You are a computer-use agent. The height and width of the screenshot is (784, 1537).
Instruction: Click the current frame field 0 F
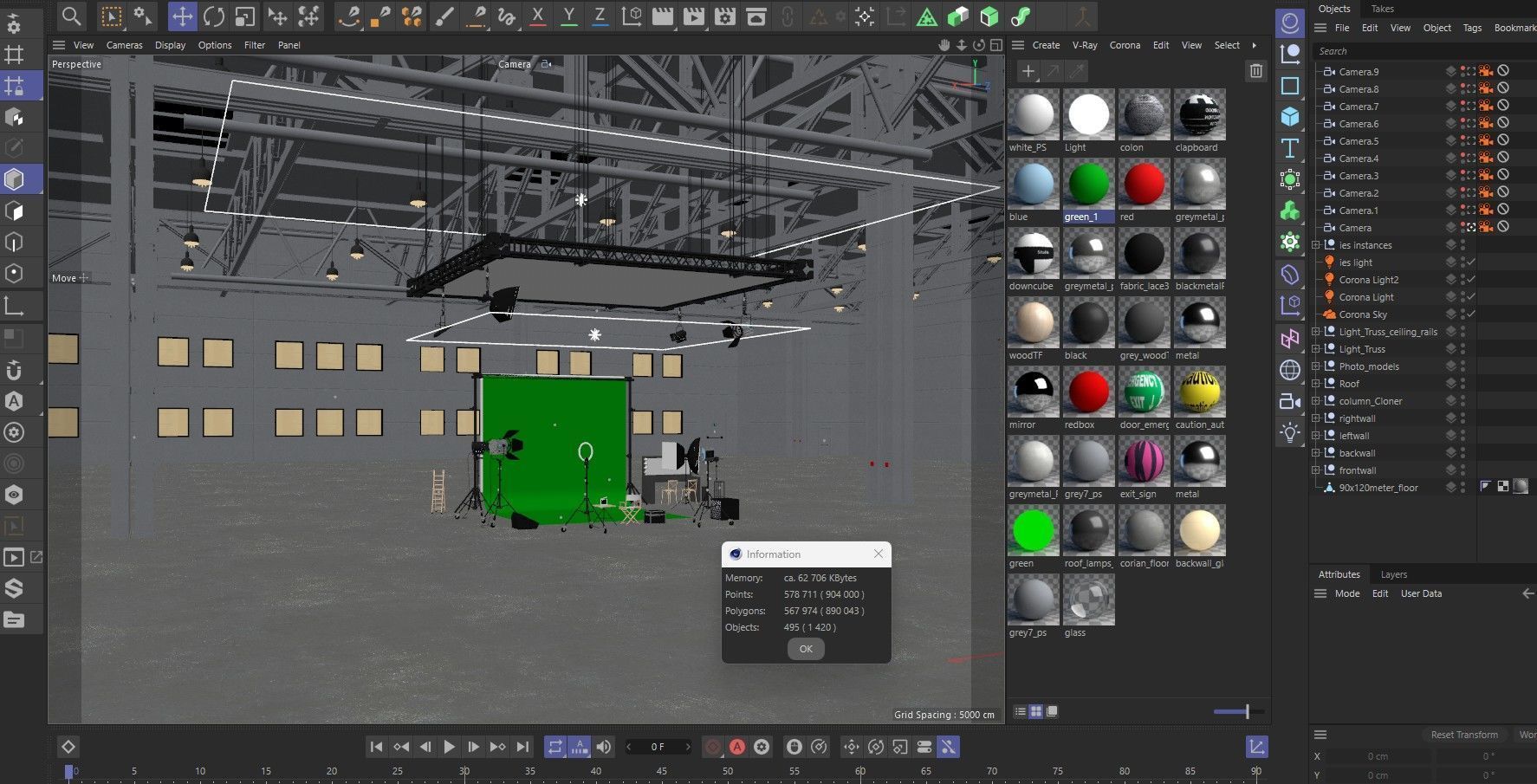658,747
